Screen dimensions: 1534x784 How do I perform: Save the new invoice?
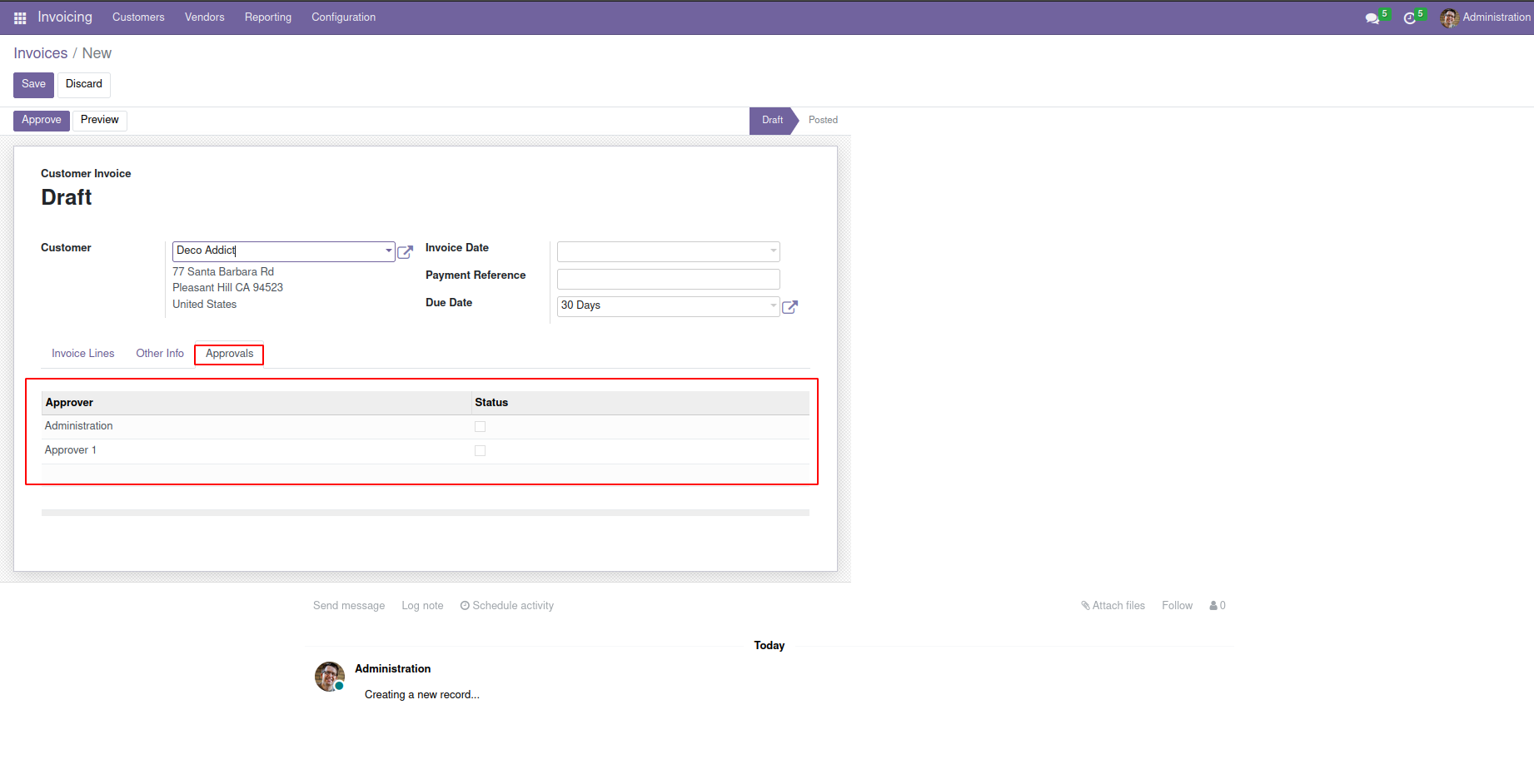tap(33, 85)
